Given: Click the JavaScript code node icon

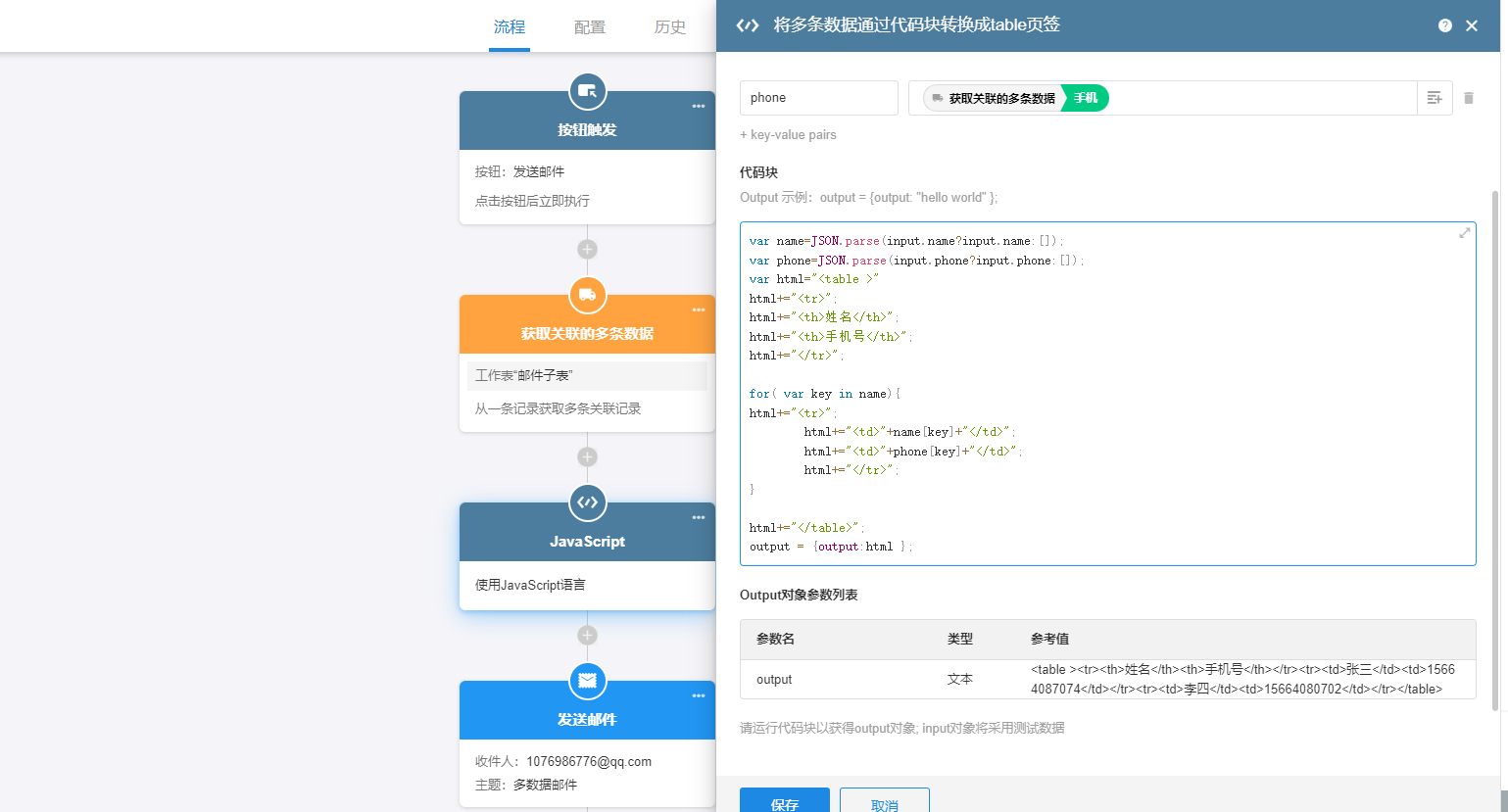Looking at the screenshot, I should point(587,502).
